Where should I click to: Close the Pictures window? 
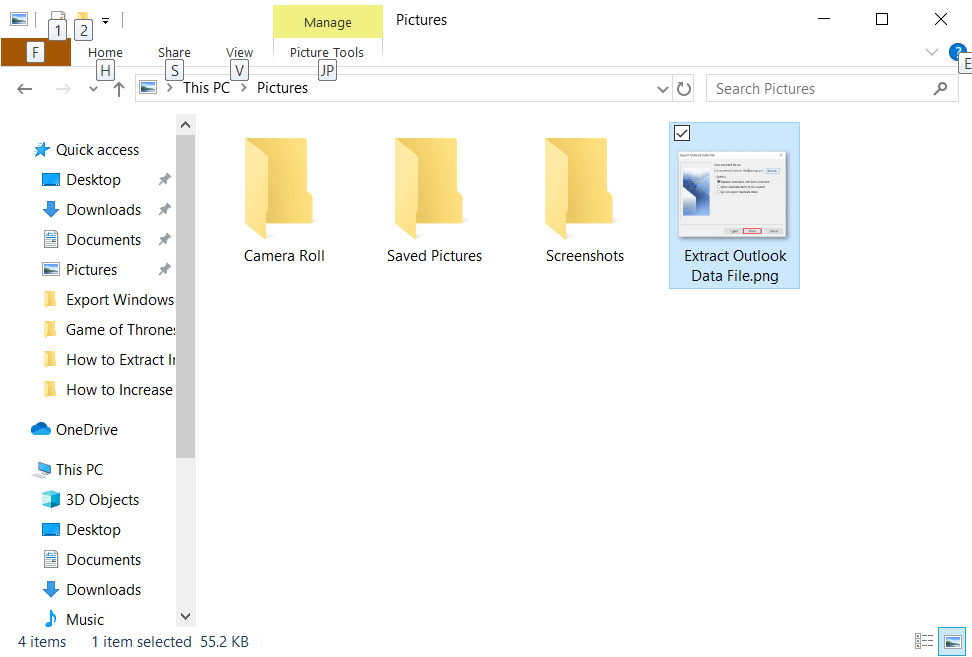pyautogui.click(x=940, y=19)
